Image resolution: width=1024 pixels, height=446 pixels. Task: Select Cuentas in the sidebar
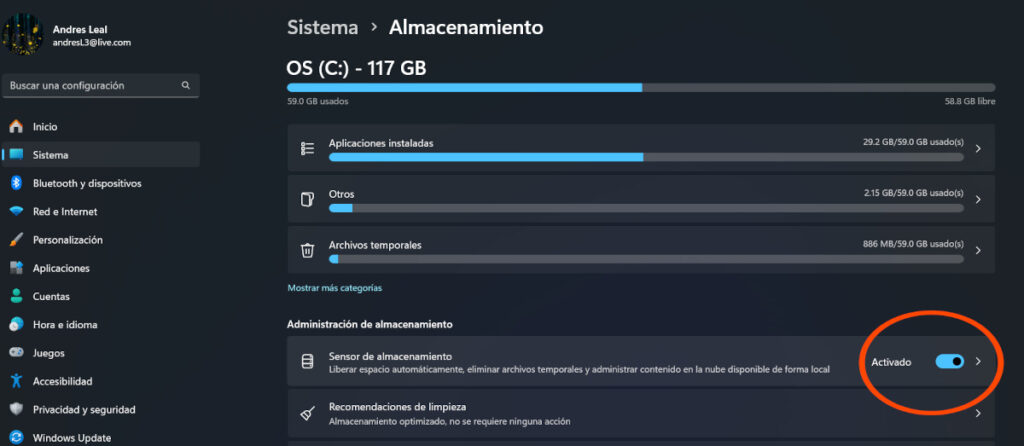click(x=51, y=296)
